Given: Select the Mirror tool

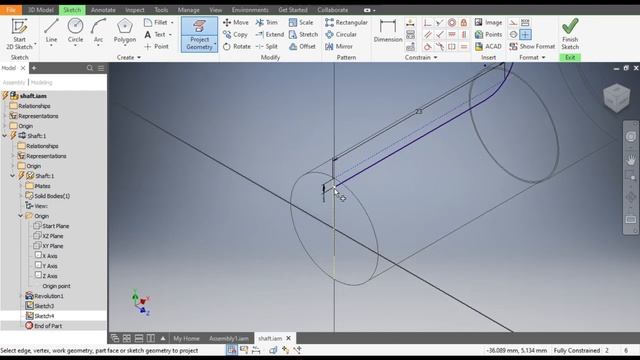Looking at the screenshot, I should coord(339,47).
